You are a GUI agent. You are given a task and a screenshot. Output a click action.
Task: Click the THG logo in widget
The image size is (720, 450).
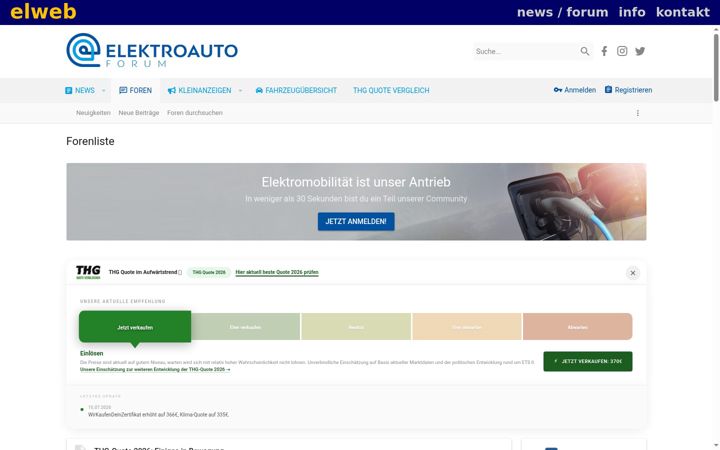(88, 272)
